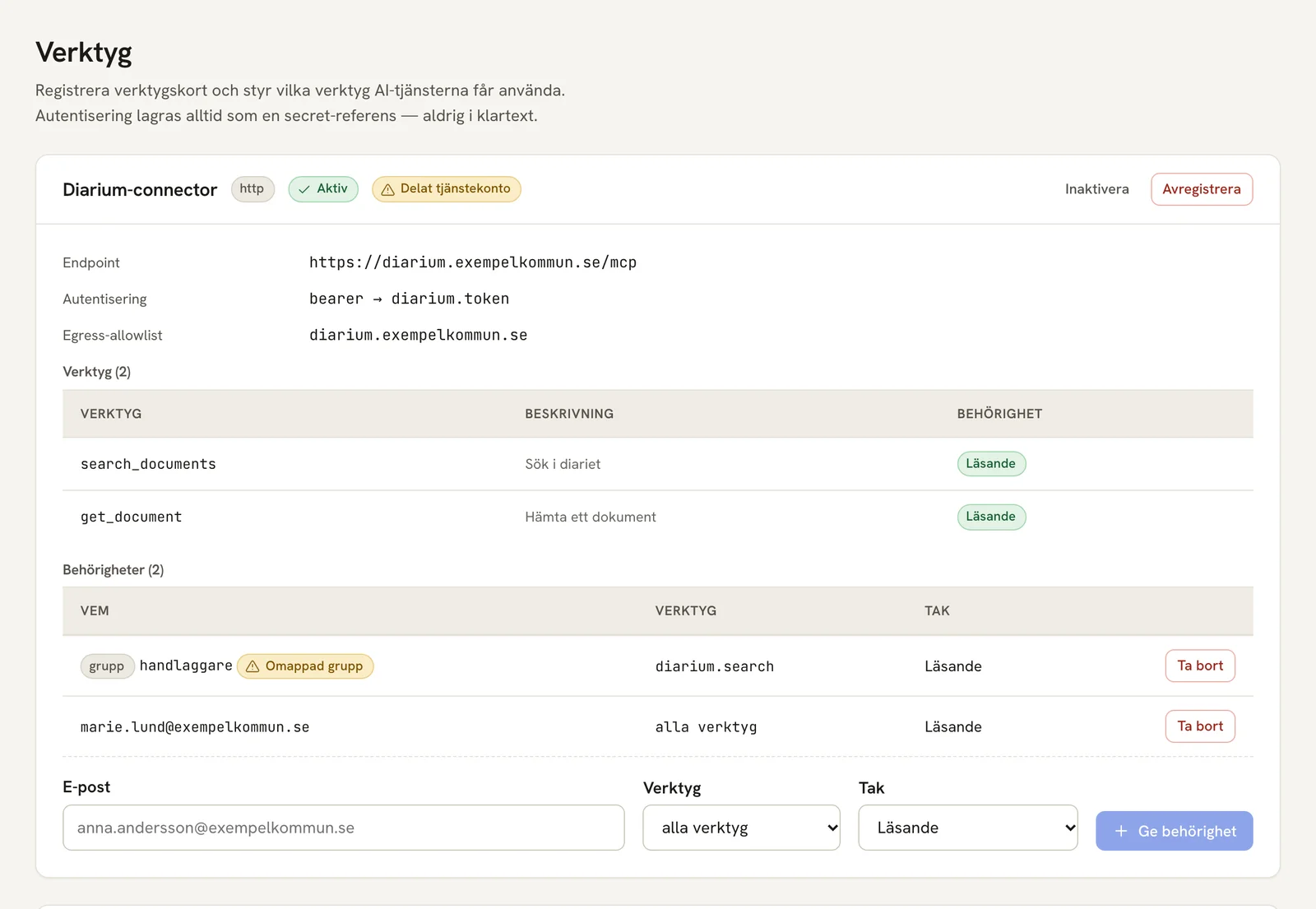Image resolution: width=1316 pixels, height=909 pixels.
Task: Click the endpoint URL diarium.exempelkommun.se/mcp
Action: coord(473,262)
